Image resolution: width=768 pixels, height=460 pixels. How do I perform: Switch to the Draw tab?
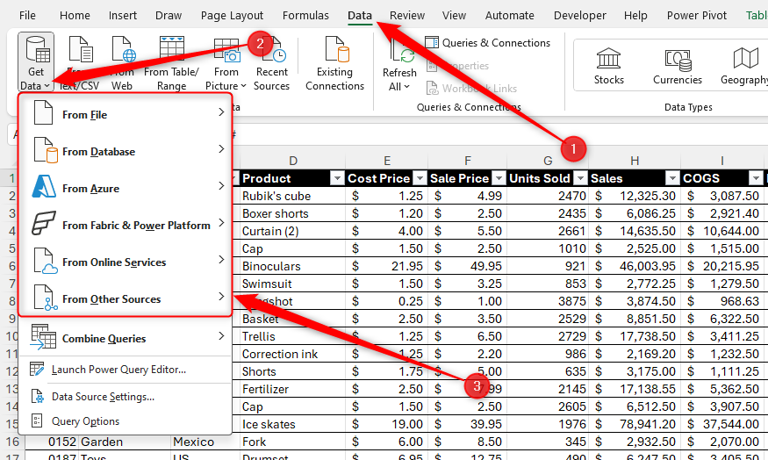coord(168,15)
